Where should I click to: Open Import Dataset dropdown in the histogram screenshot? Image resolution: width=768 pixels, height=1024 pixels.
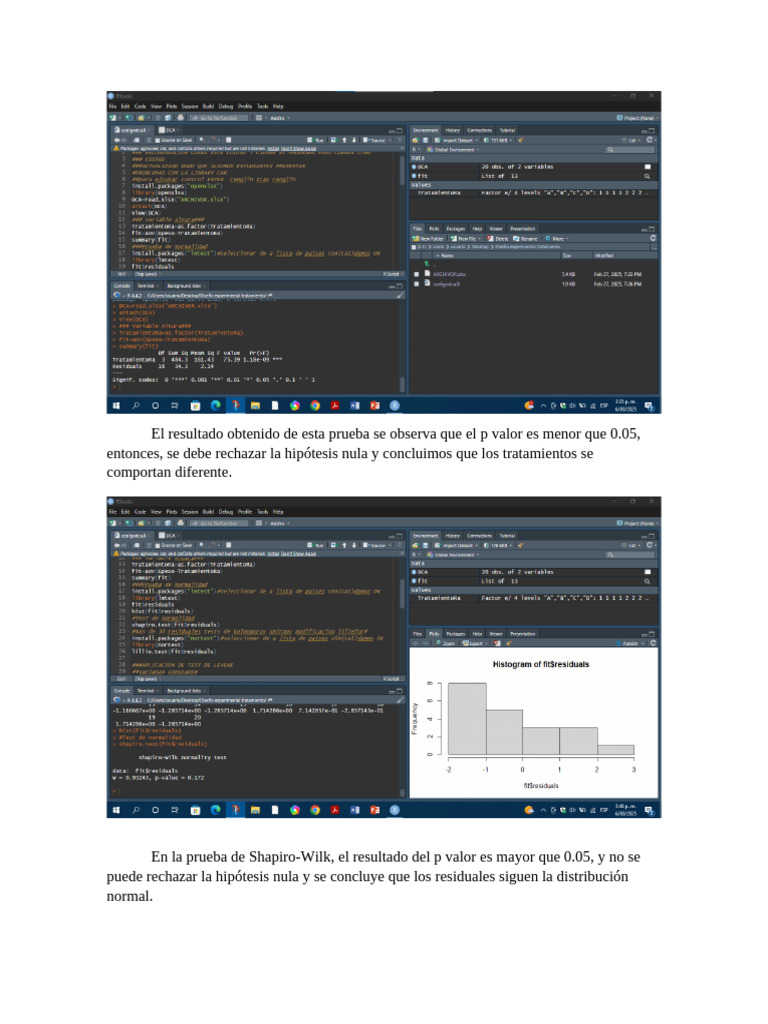[457, 545]
